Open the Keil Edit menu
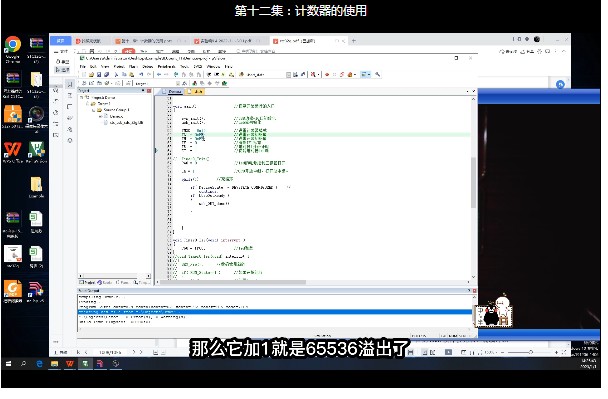This screenshot has height=399, width=608. coord(93,67)
